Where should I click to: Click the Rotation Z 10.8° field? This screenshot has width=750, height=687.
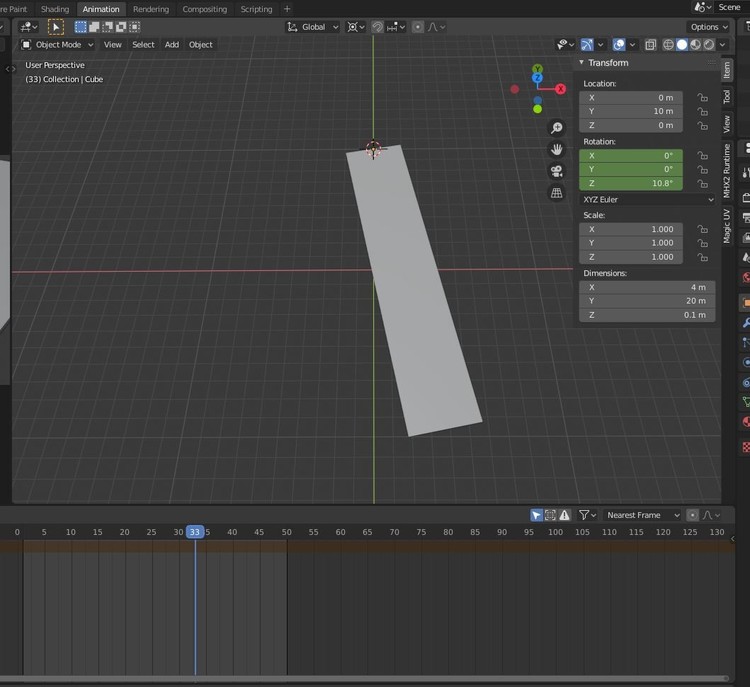631,183
